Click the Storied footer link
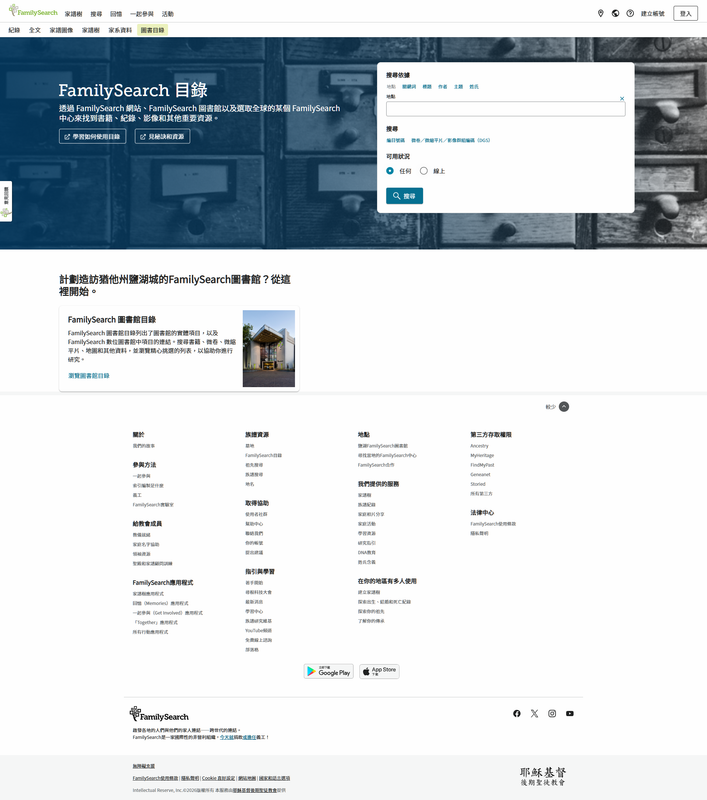707x800 pixels. click(478, 484)
